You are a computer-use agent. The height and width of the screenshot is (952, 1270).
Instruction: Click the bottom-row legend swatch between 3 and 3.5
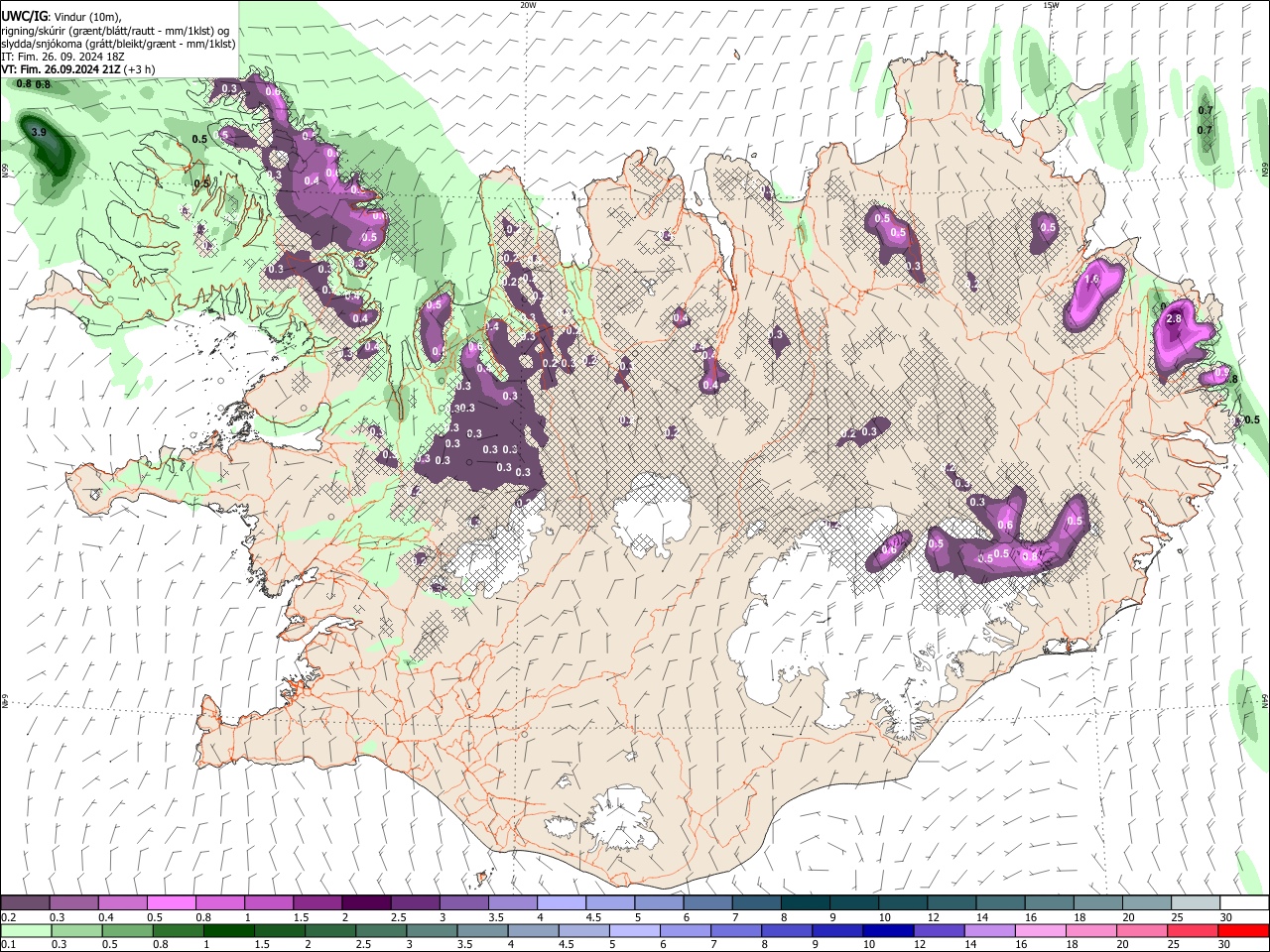[x=432, y=930]
